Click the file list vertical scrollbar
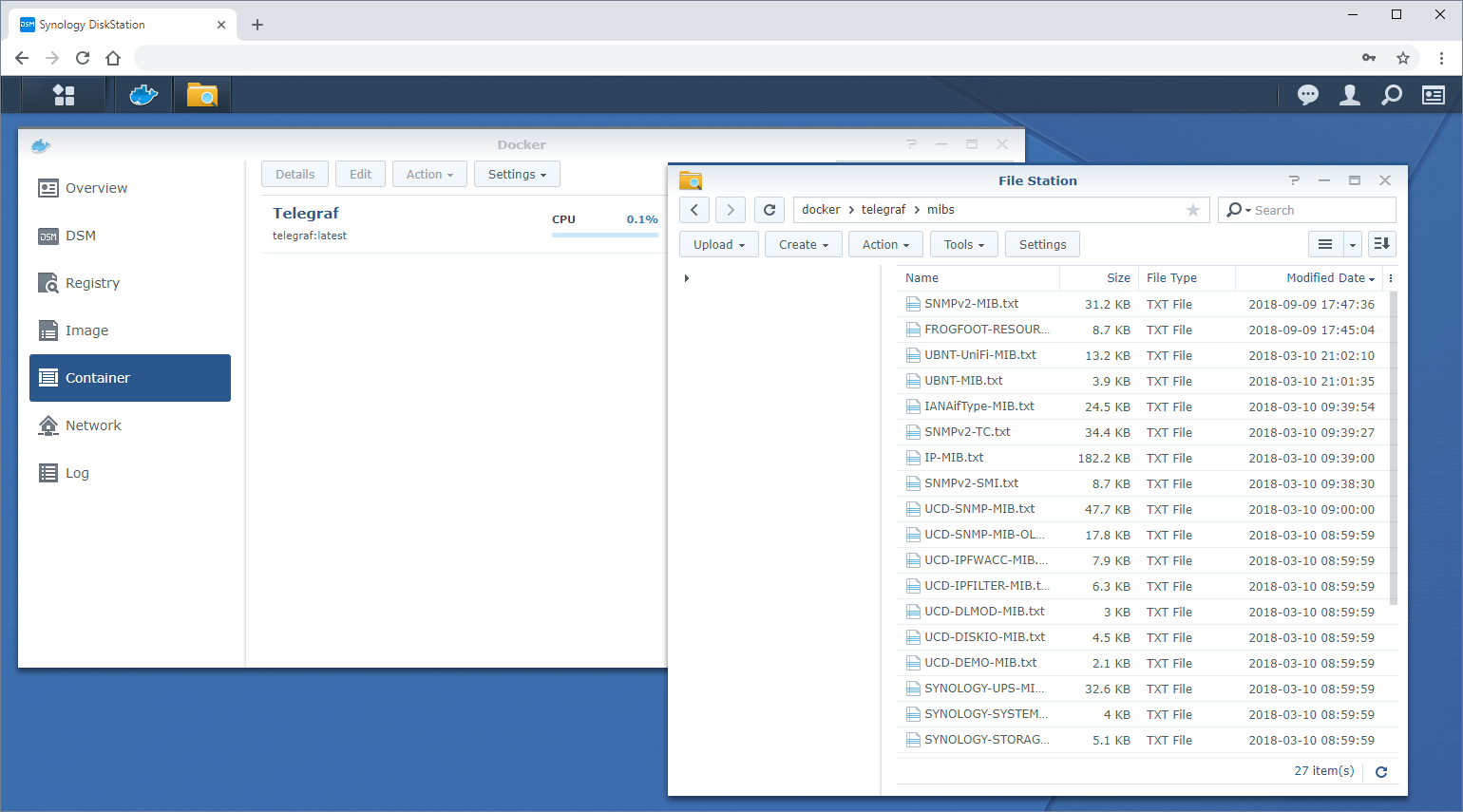 tap(1394, 448)
